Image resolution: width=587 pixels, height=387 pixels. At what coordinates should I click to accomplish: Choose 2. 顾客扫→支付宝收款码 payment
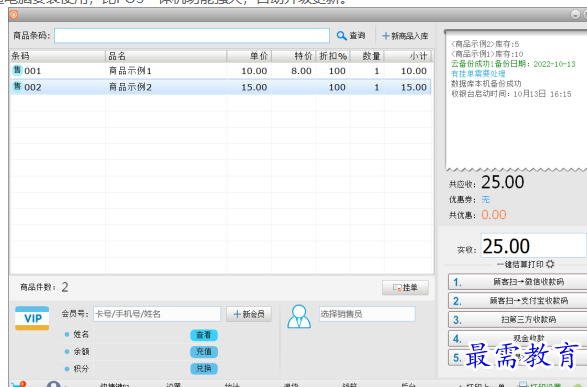coord(517,301)
